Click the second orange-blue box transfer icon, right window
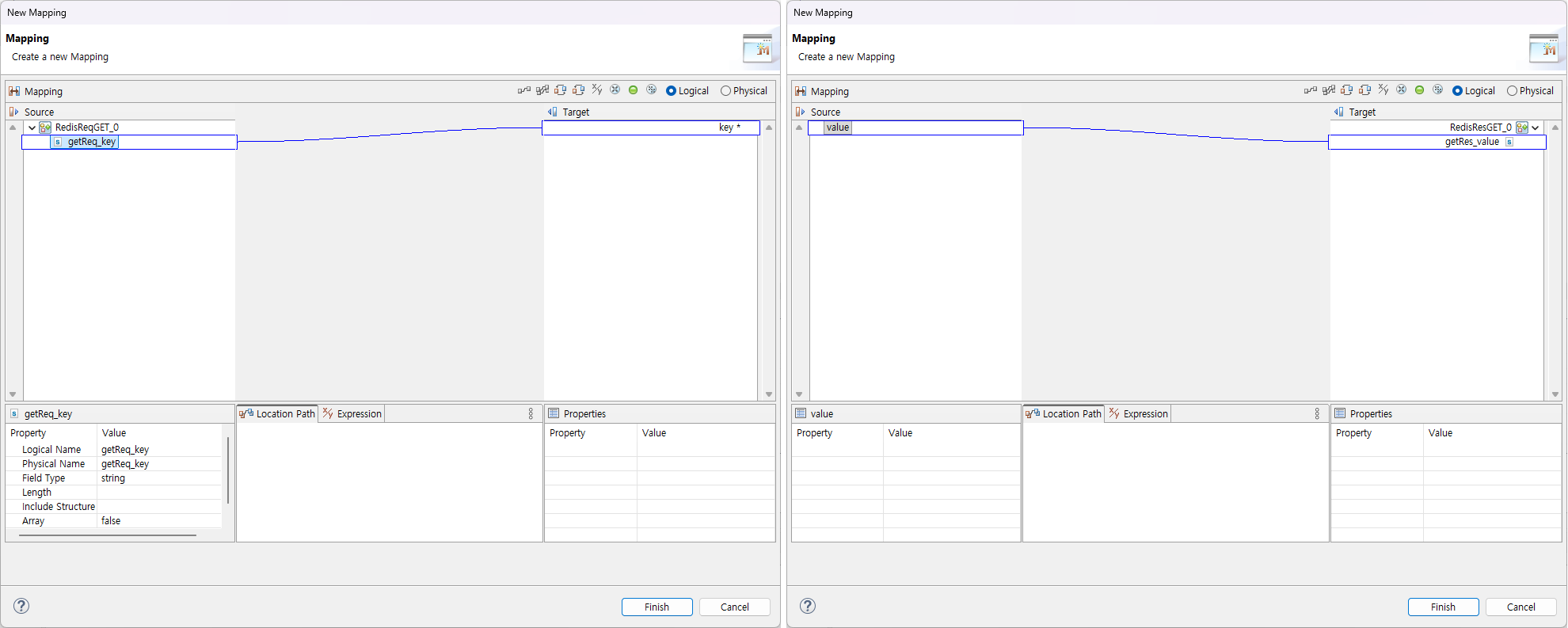Viewport: 1568px width, 628px height. [x=1365, y=90]
